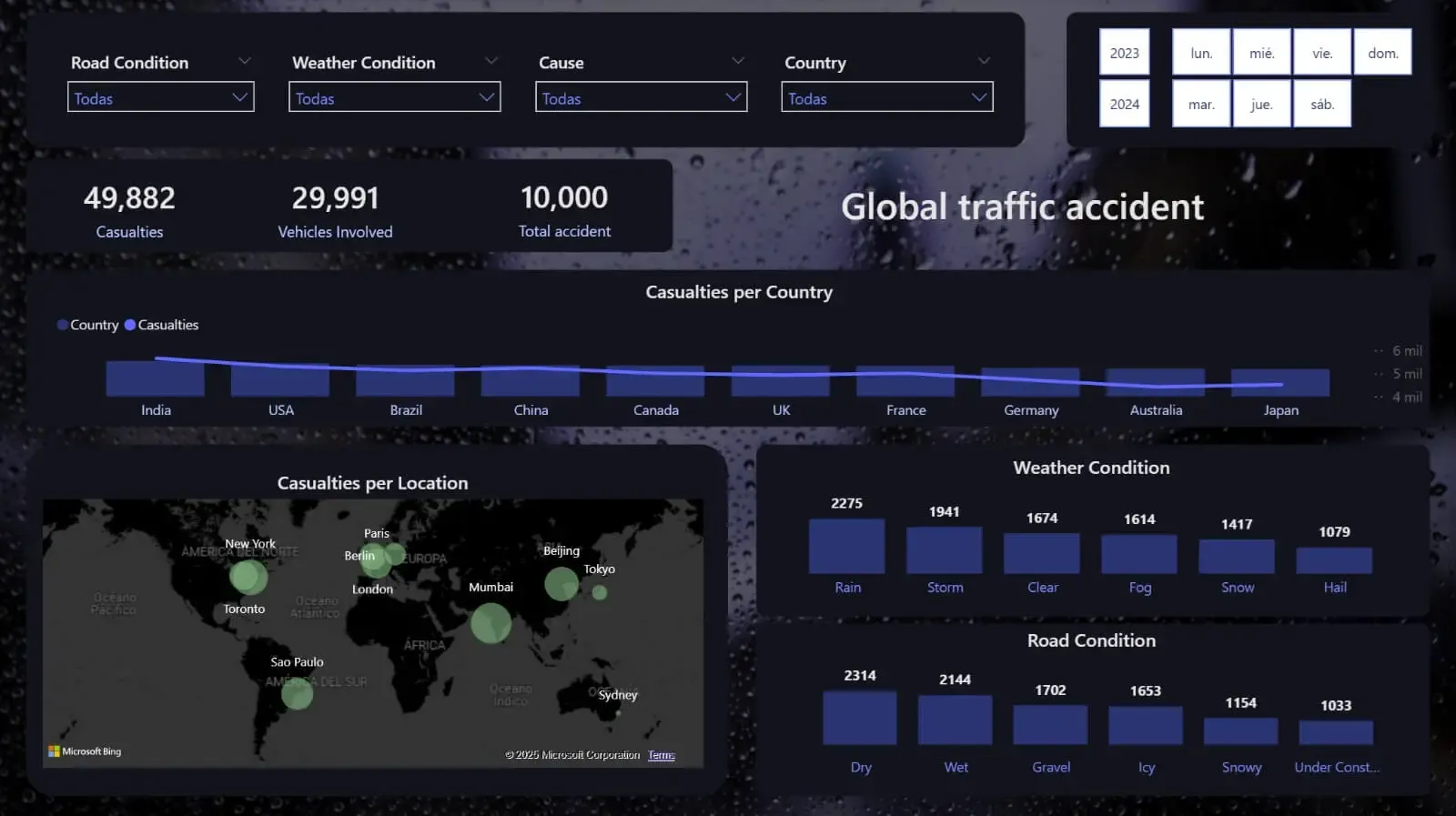This screenshot has height=816, width=1456.
Task: Click the Toronto label on map
Action: point(244,609)
